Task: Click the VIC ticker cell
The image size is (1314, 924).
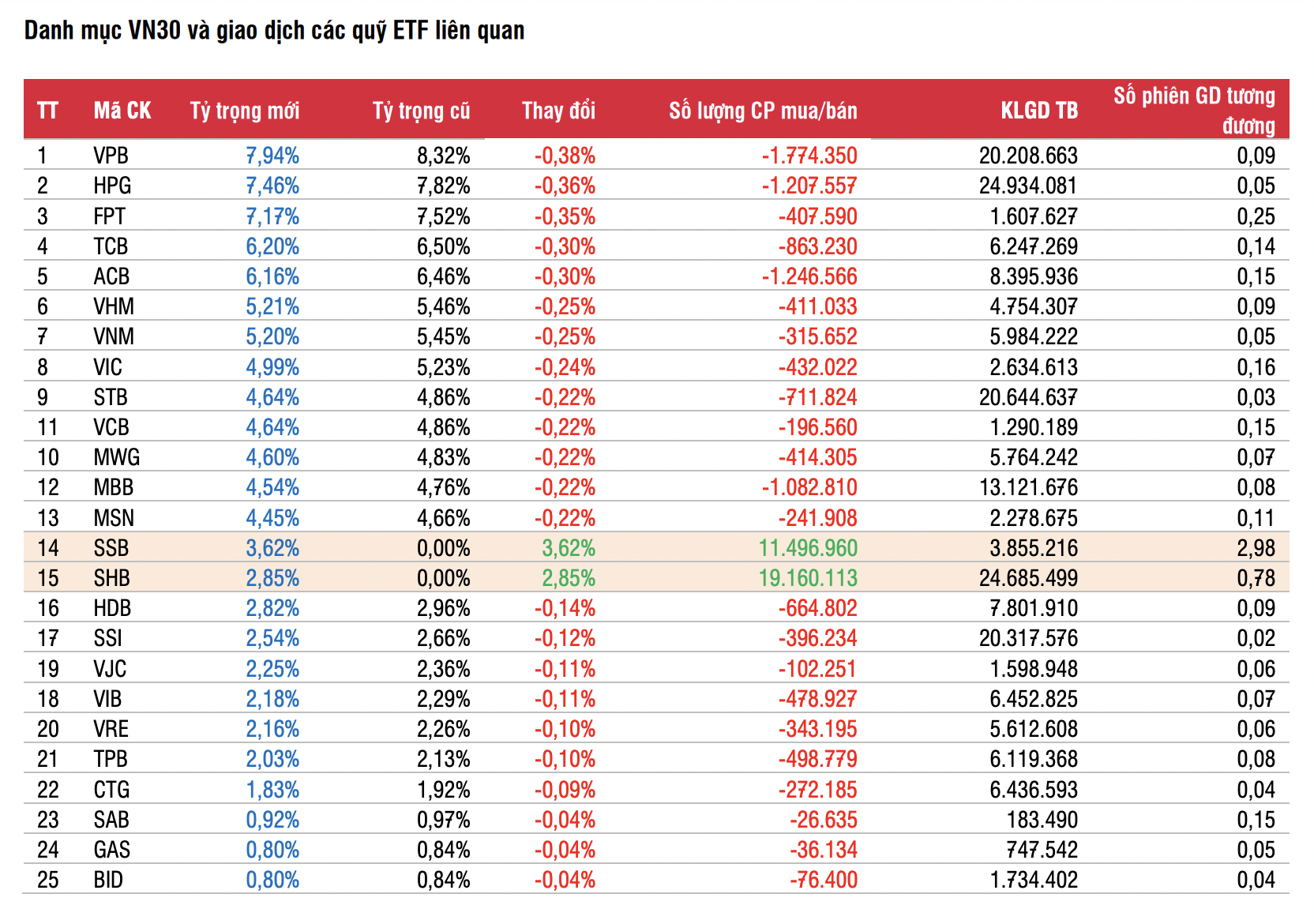Action: tap(107, 367)
